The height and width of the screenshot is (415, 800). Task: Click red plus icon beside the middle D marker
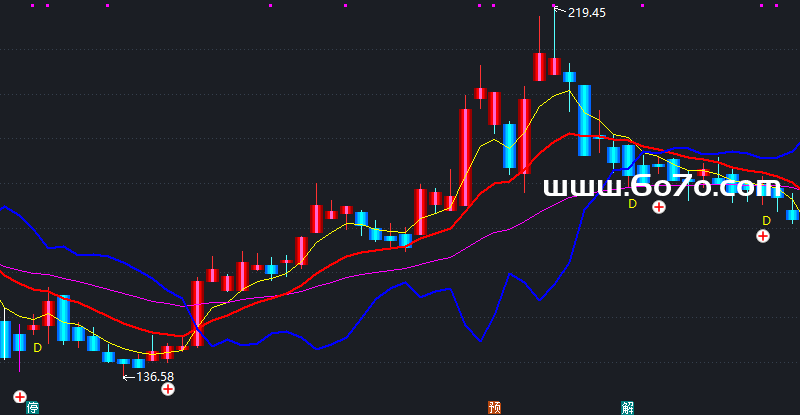659,207
